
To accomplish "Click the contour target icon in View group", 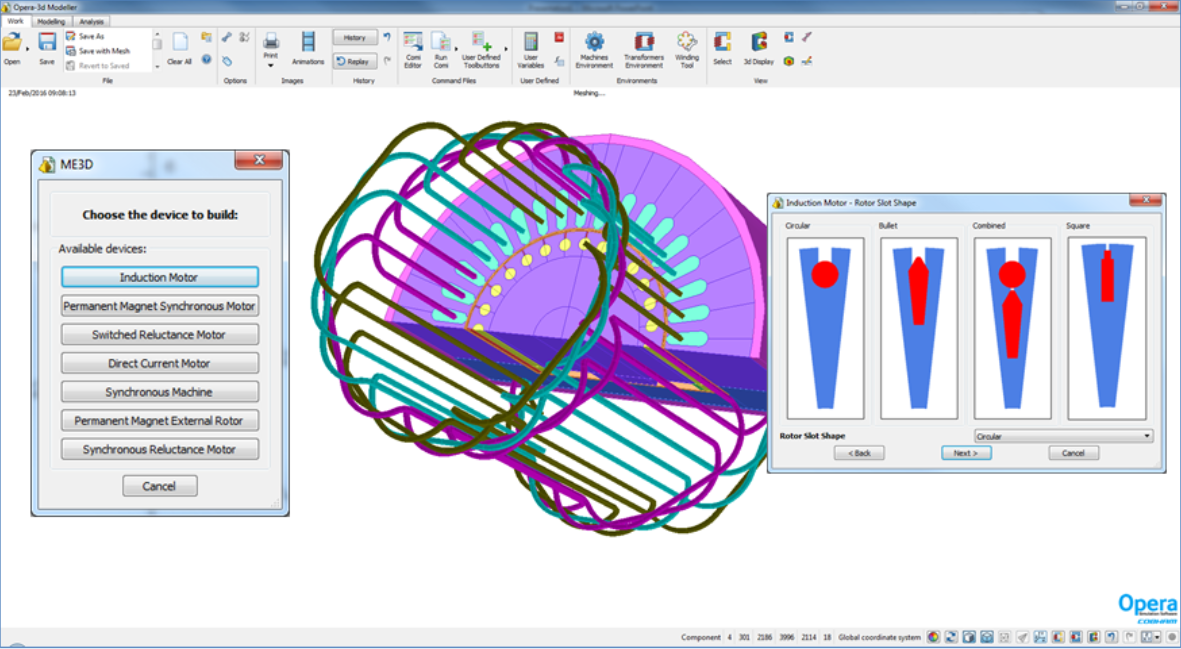I will pos(789,61).
